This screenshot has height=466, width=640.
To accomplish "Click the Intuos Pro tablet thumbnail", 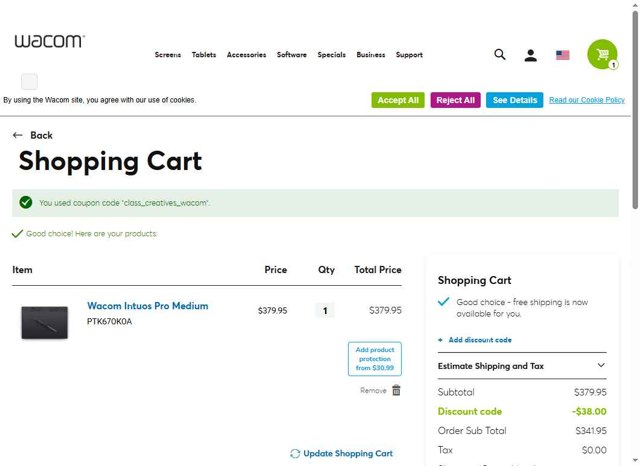I will (x=44, y=322).
